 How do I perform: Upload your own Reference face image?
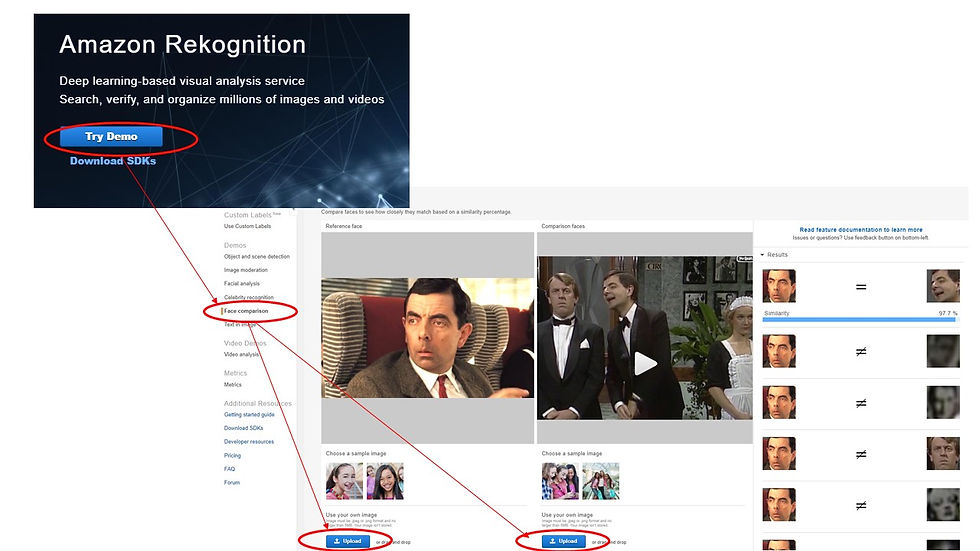point(348,541)
